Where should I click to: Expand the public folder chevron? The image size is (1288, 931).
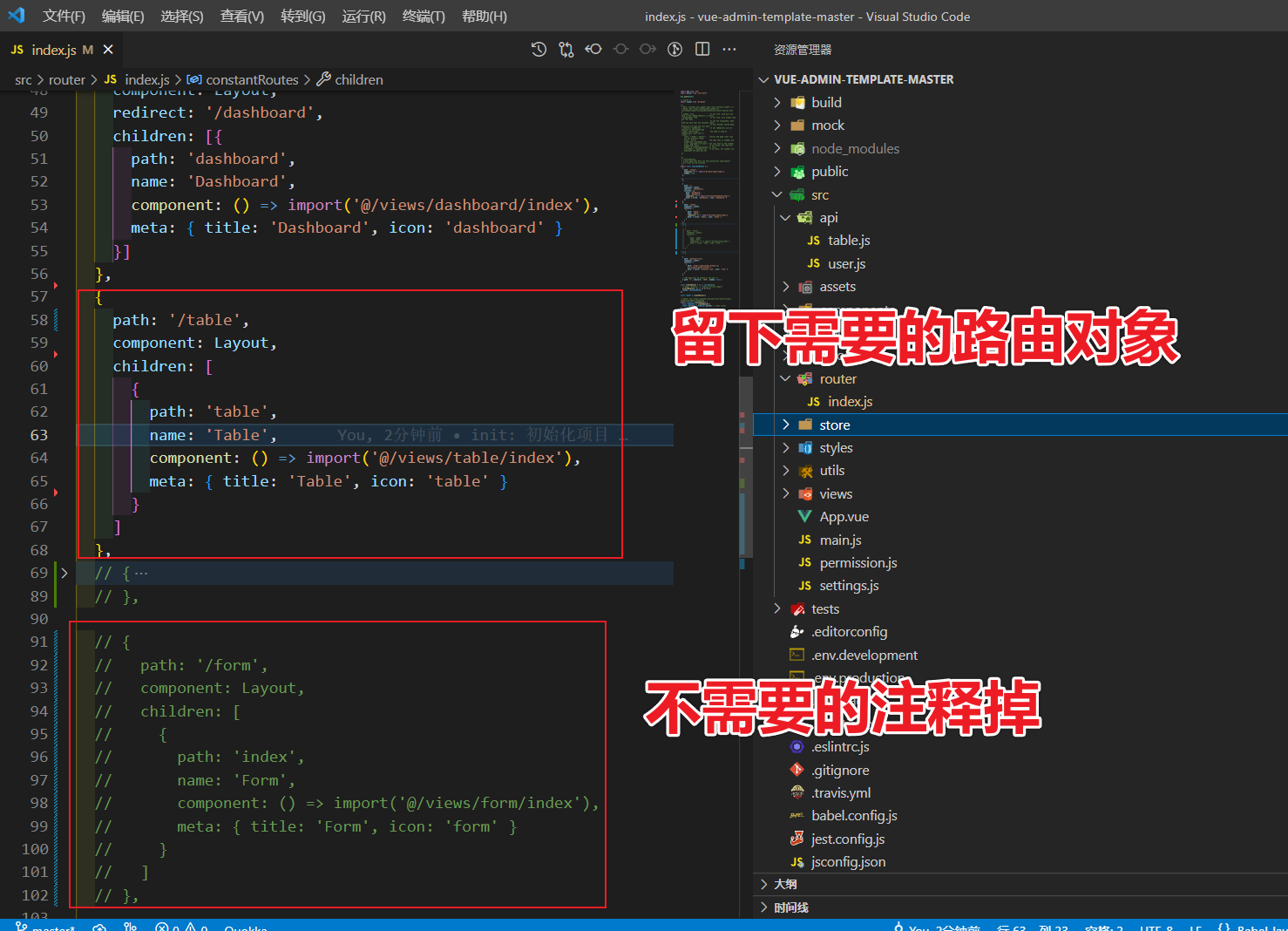tap(777, 172)
